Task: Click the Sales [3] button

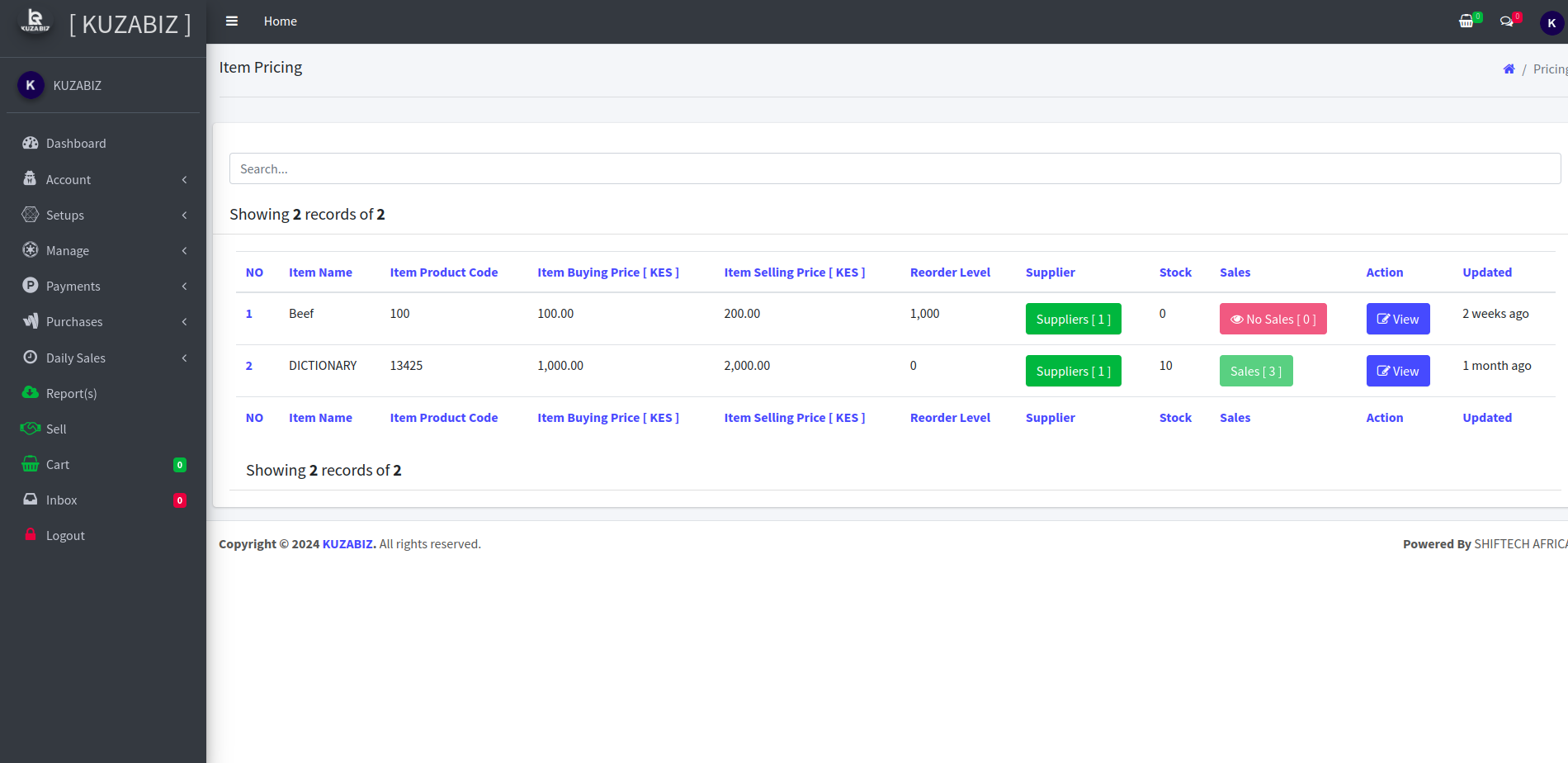Action: click(x=1255, y=372)
